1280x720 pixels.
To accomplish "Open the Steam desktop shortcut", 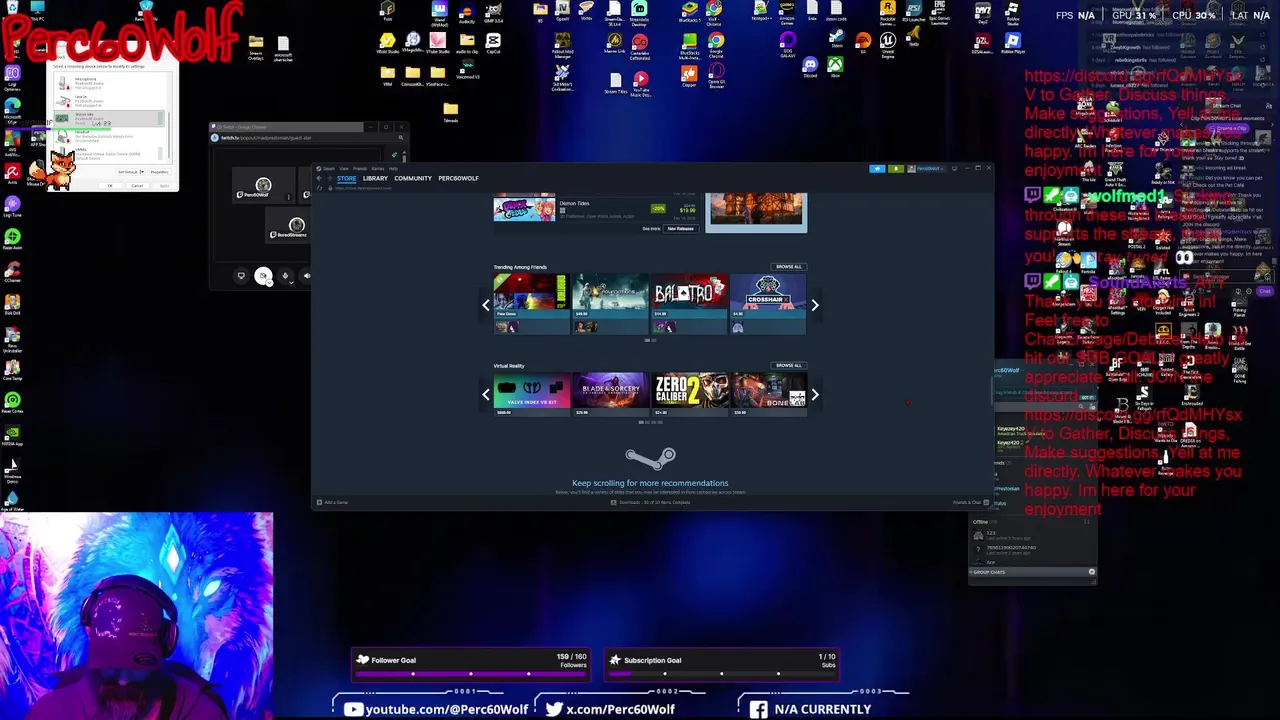I will [x=836, y=39].
